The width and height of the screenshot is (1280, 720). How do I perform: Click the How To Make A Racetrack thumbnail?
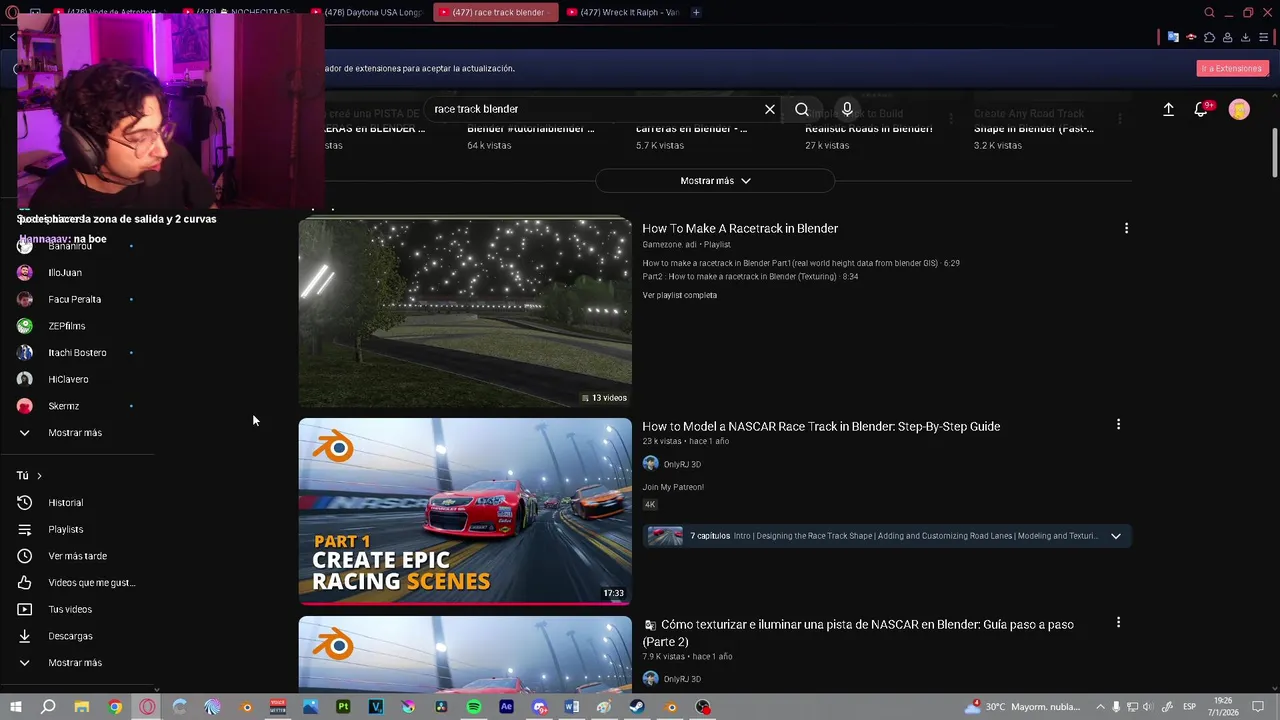[x=465, y=312]
